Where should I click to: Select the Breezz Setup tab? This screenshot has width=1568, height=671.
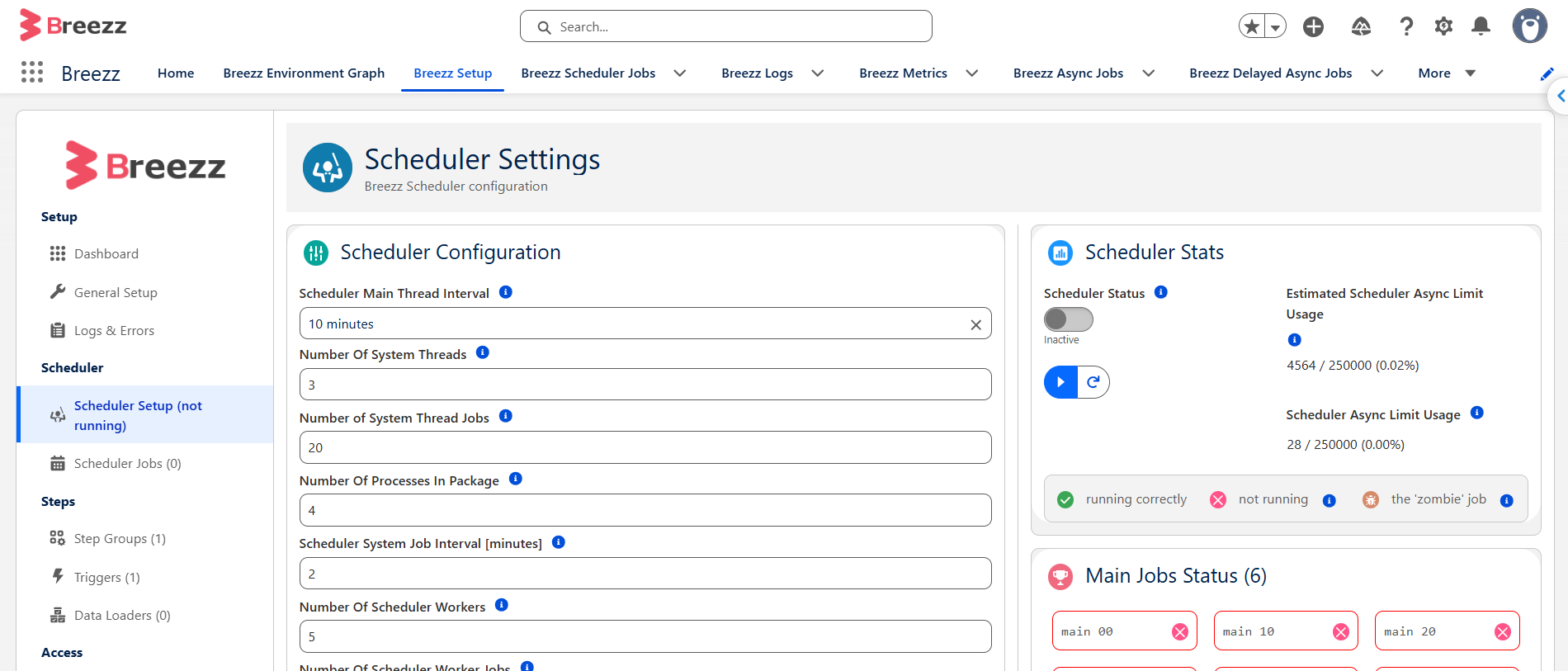[x=452, y=73]
